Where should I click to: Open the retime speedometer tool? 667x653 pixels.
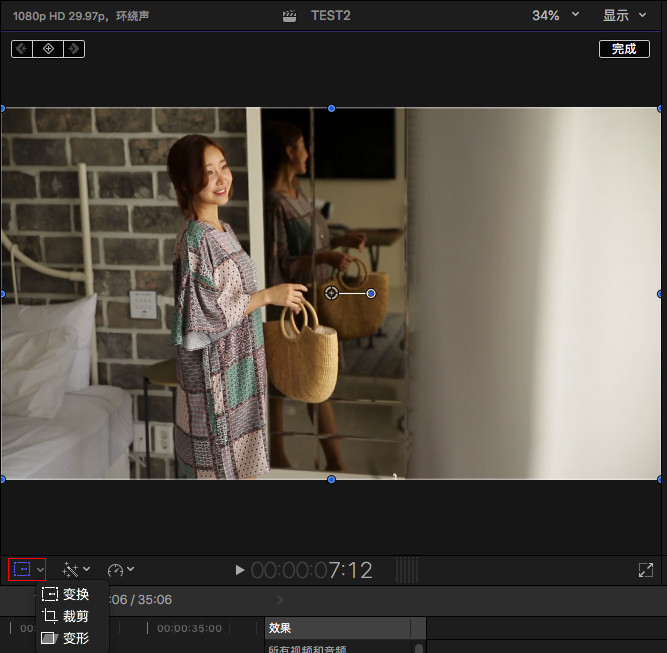pos(115,570)
